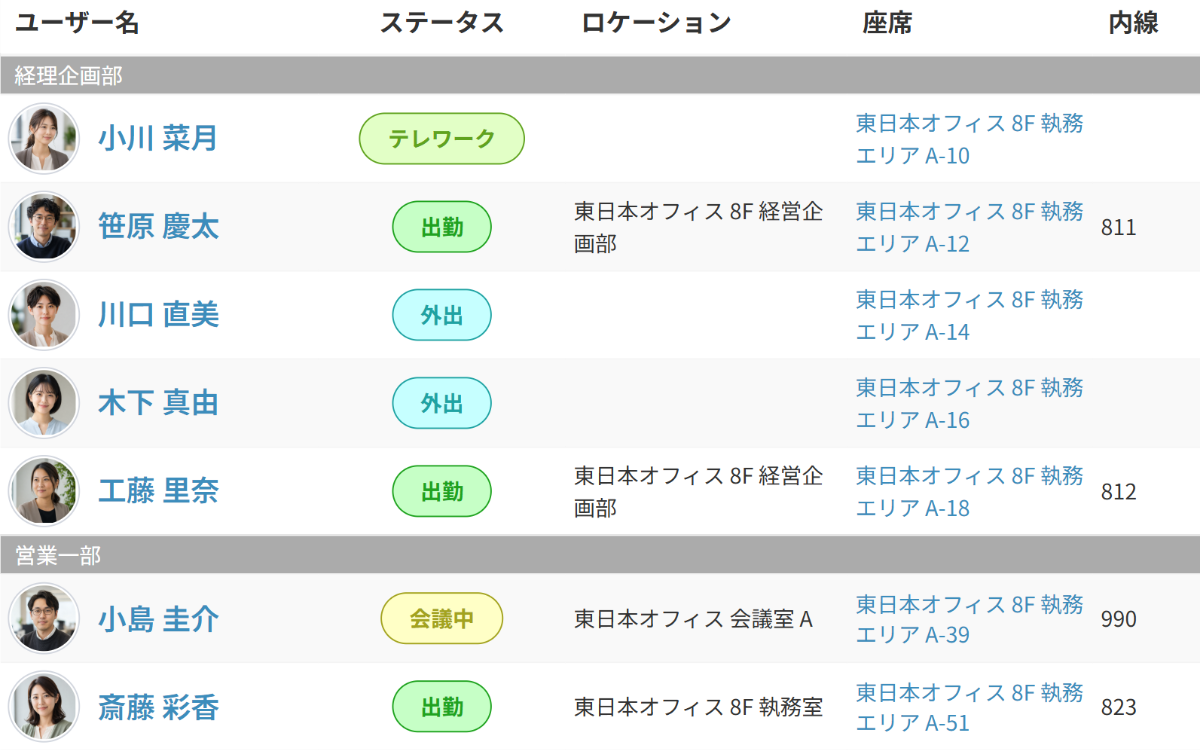Click 斎藤 彩香's profile picture
1200x750 pixels.
click(43, 707)
